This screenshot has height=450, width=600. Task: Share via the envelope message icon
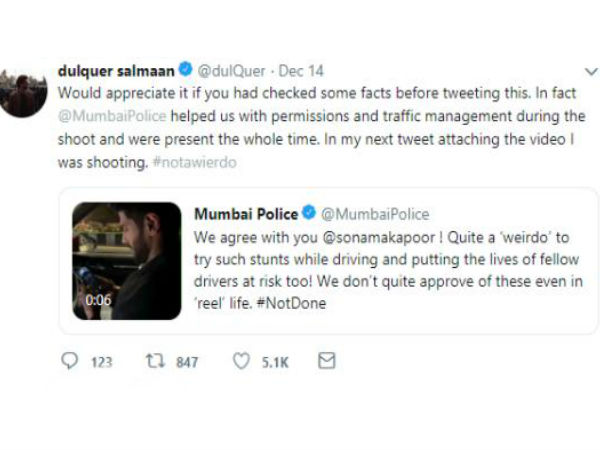pyautogui.click(x=326, y=362)
